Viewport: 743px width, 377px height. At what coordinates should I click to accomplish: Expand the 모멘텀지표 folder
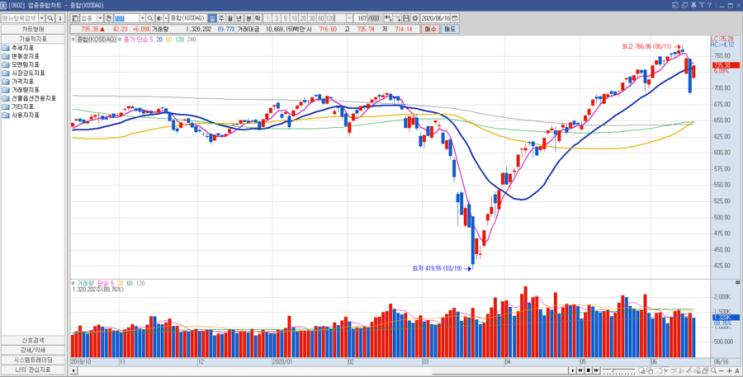[21, 64]
